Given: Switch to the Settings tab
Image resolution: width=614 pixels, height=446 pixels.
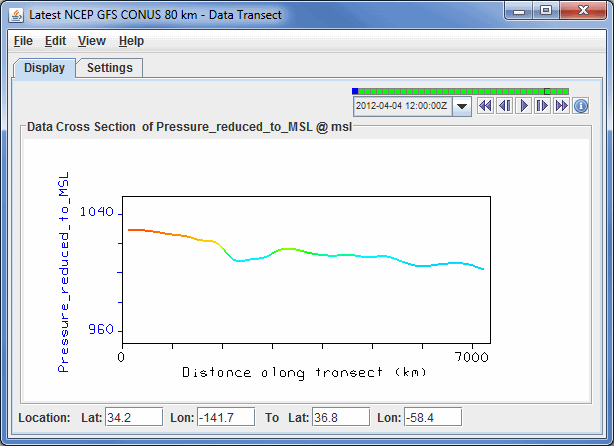Looking at the screenshot, I should coord(110,68).
